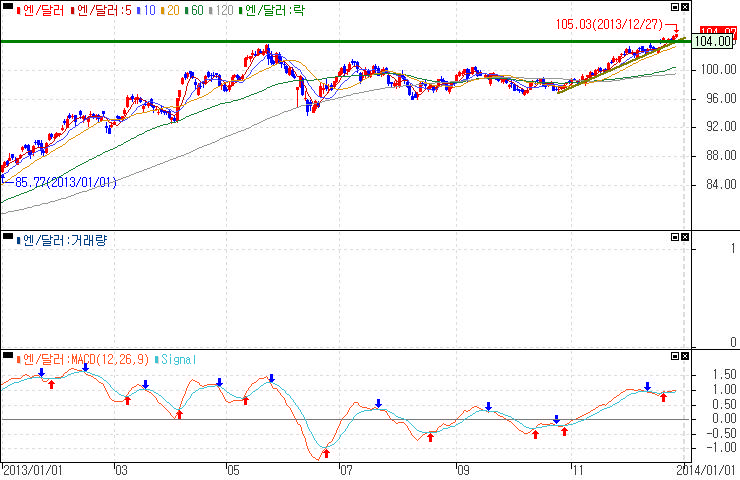Click the Signal line legend label

click(x=178, y=358)
